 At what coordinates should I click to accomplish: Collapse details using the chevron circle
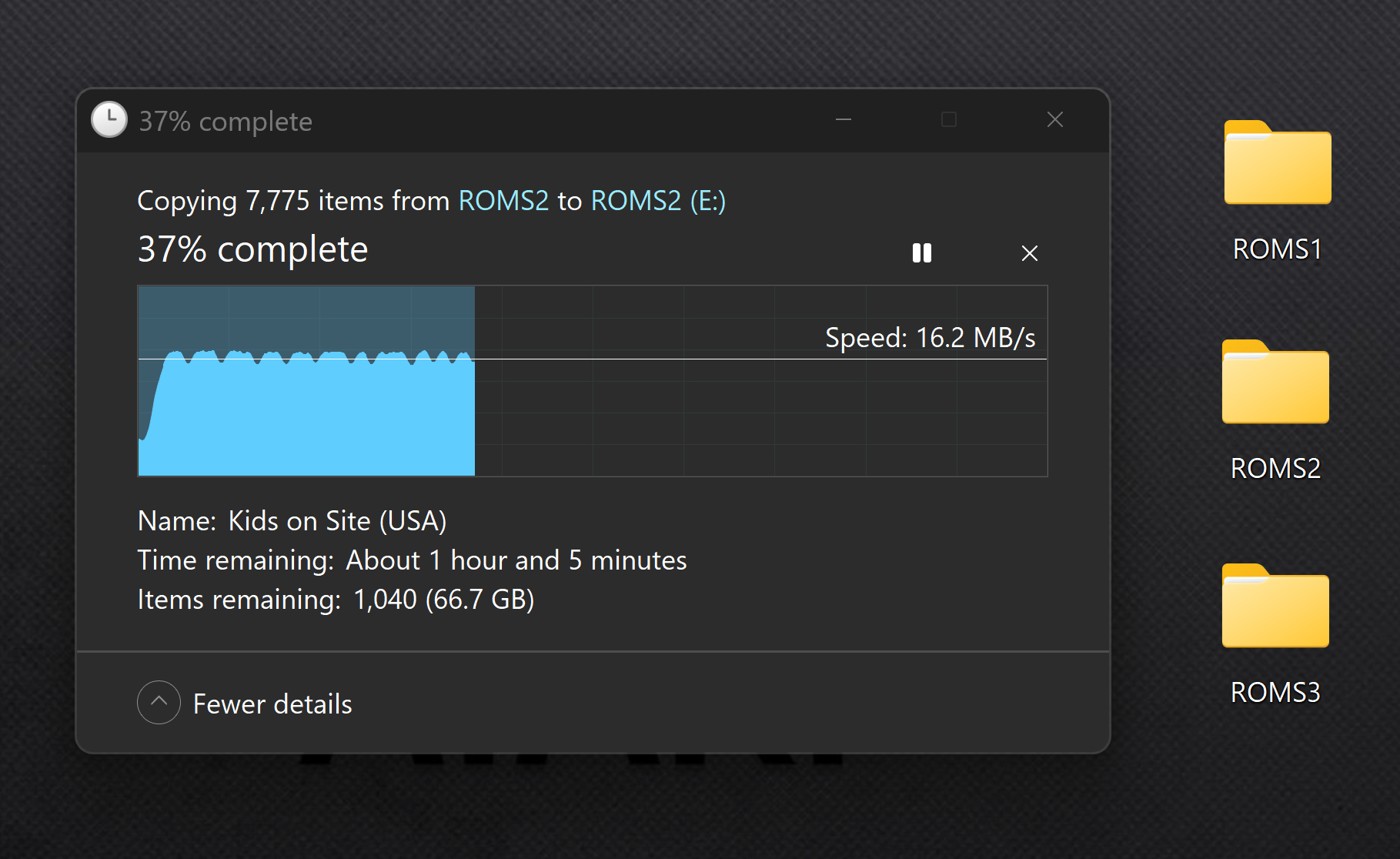click(x=159, y=702)
